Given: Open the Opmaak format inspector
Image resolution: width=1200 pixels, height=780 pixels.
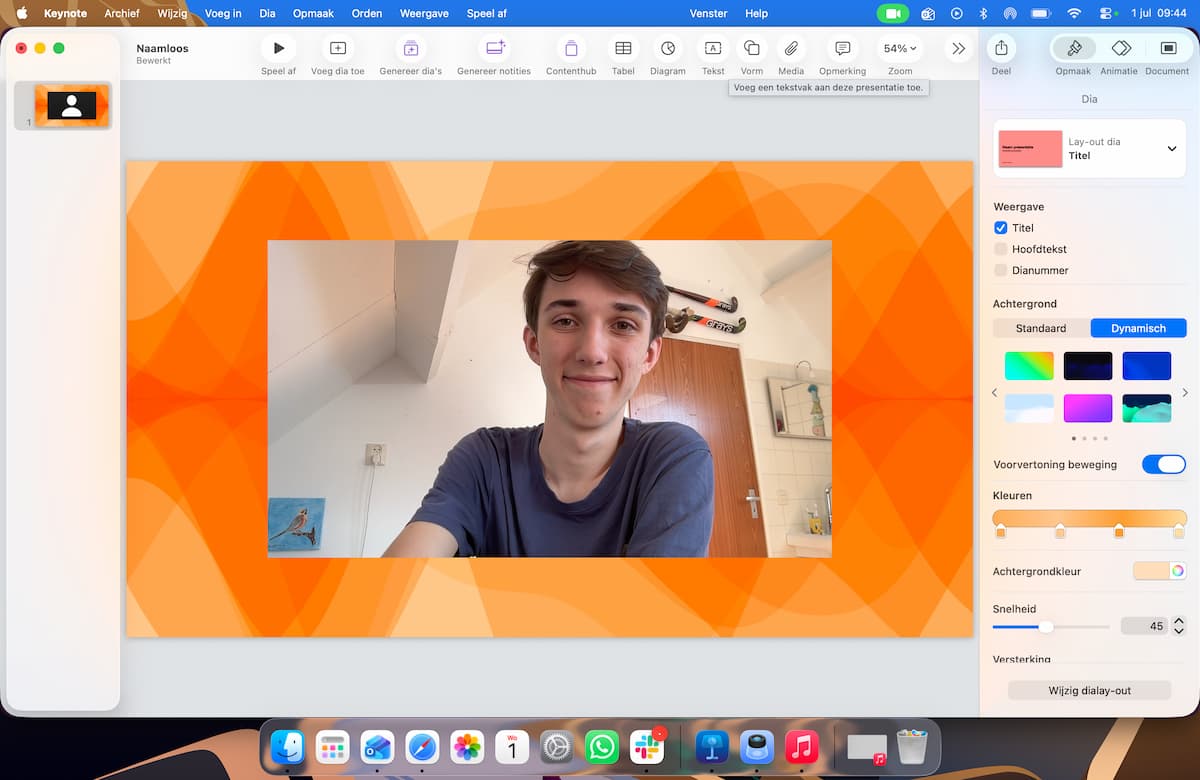Looking at the screenshot, I should click(1074, 48).
